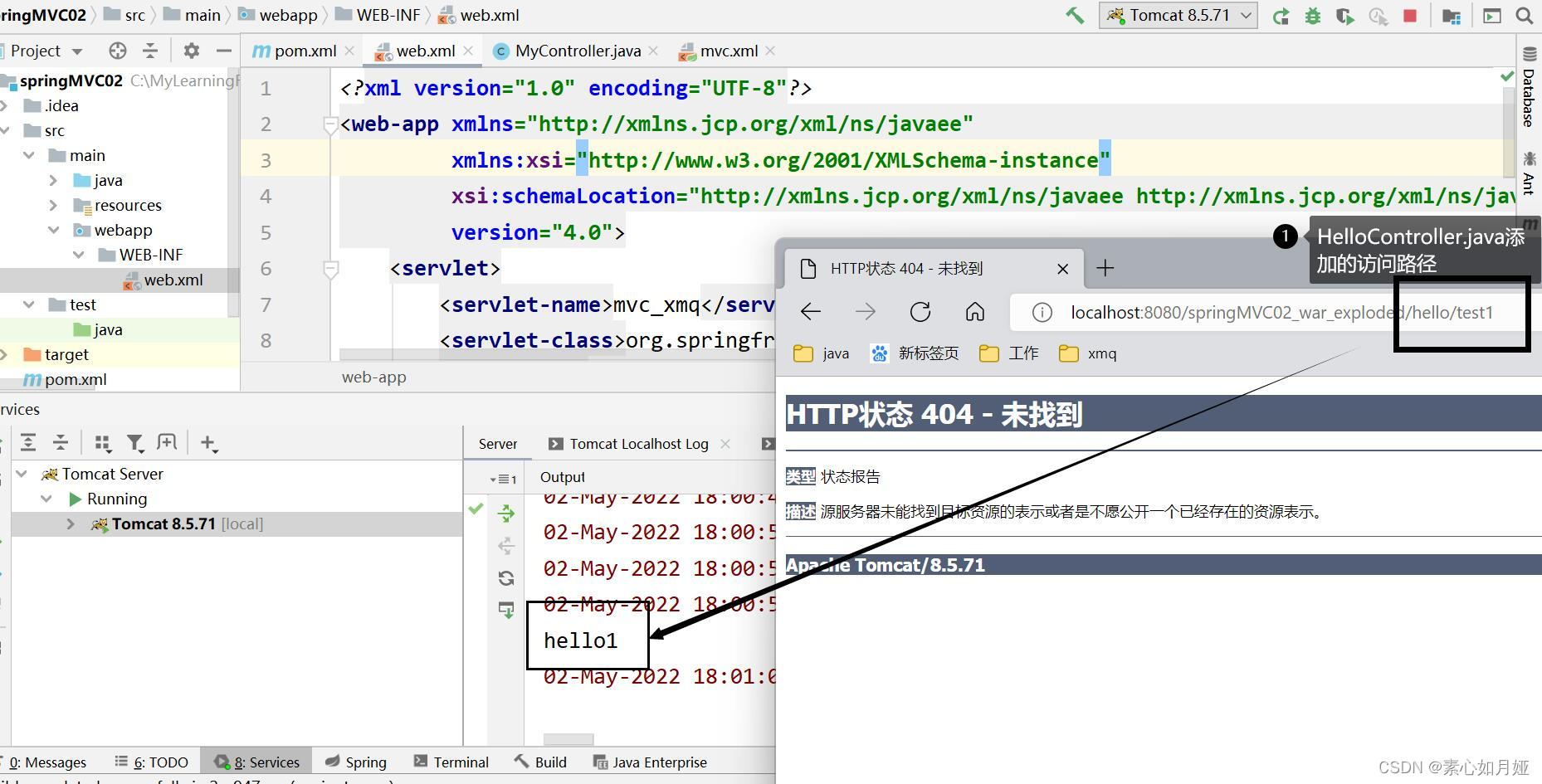Close the MyController.java editor tab
The image size is (1542, 784).
tap(653, 51)
